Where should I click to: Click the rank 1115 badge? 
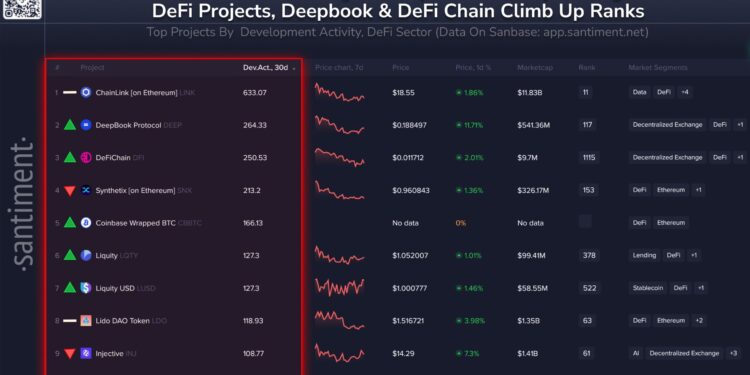pyautogui.click(x=589, y=157)
